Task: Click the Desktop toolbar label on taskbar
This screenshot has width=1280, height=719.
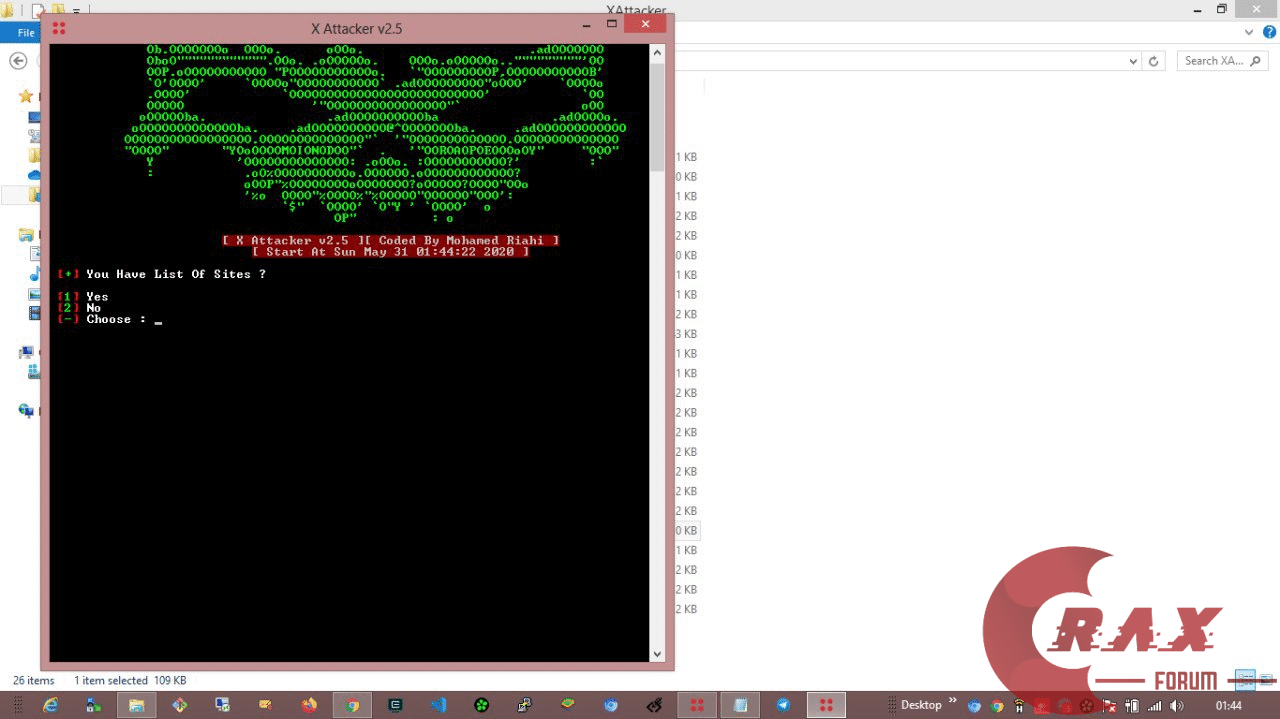Action: pyautogui.click(x=921, y=705)
